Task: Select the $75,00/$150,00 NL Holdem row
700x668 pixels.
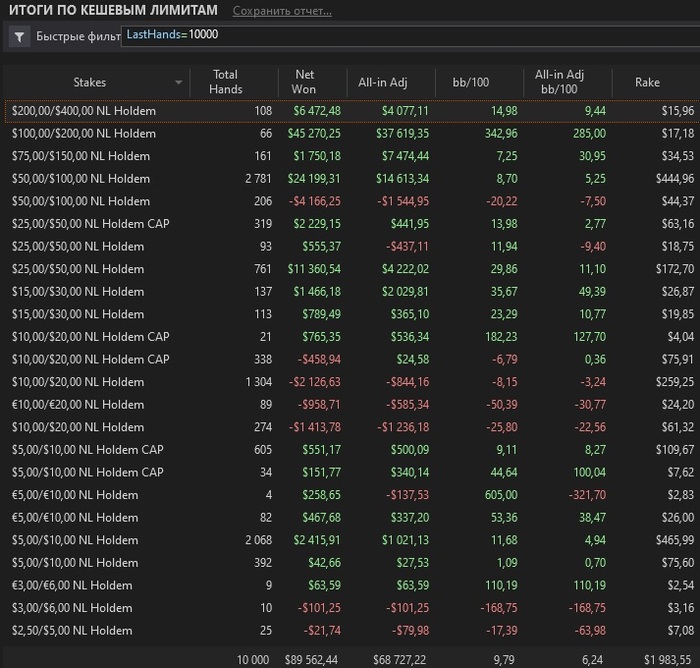Action: click(x=353, y=156)
